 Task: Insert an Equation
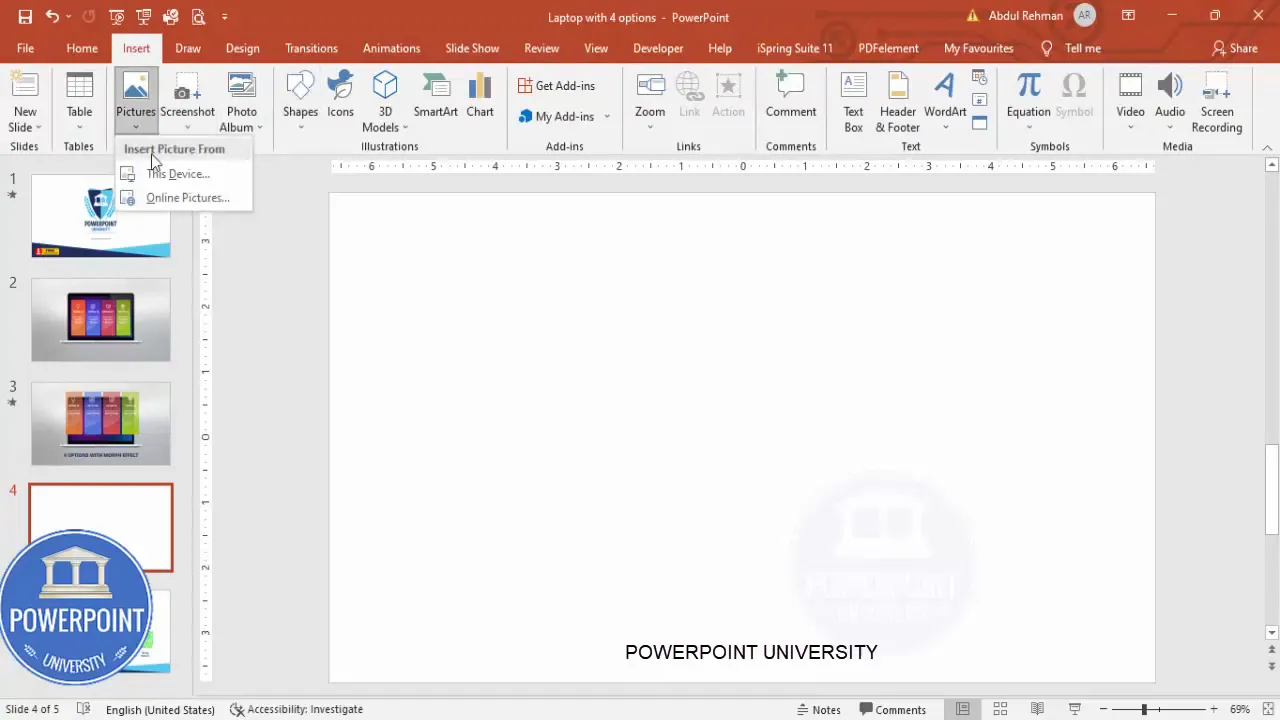pyautogui.click(x=1028, y=102)
